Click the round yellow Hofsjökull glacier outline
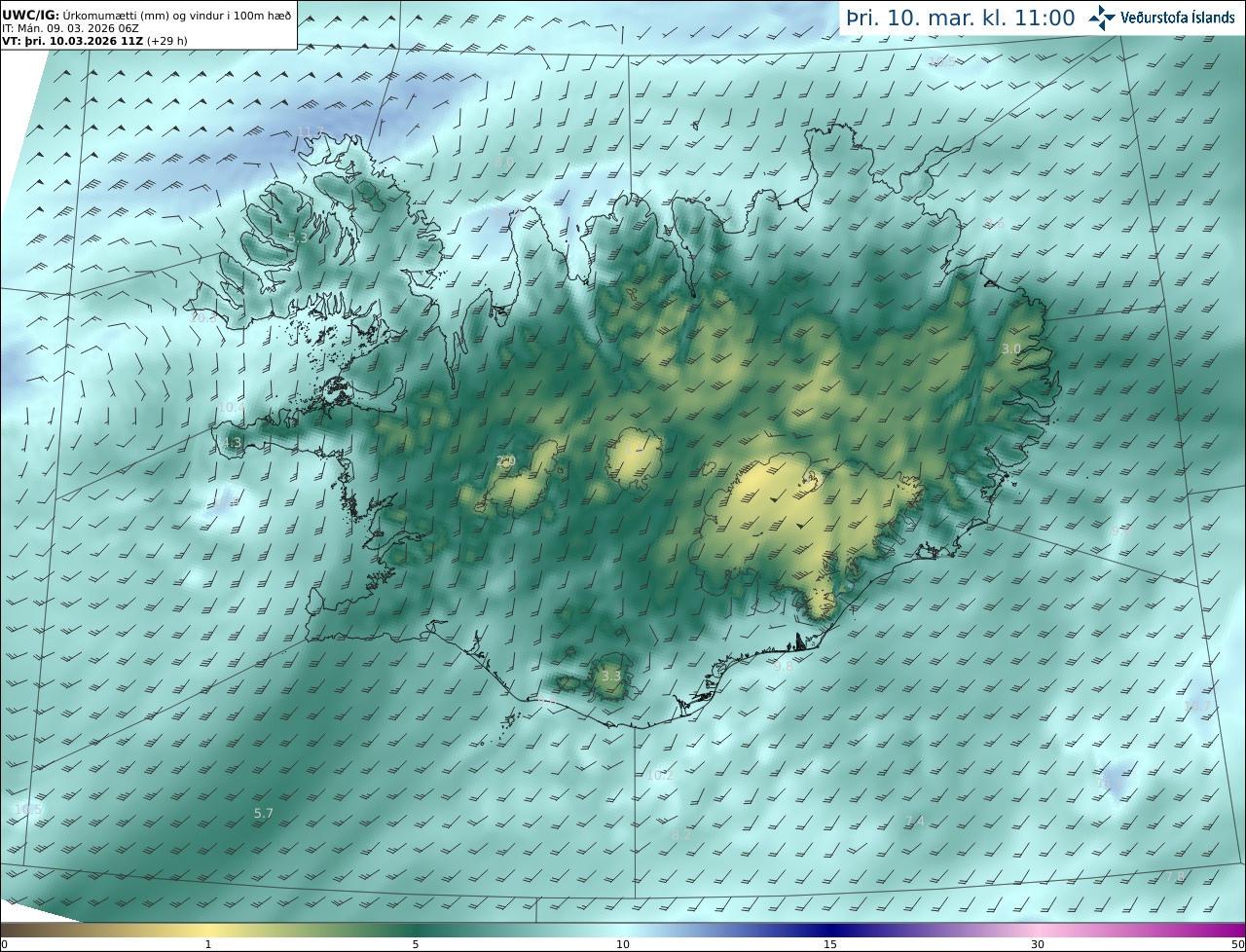The image size is (1246, 952). (x=635, y=459)
